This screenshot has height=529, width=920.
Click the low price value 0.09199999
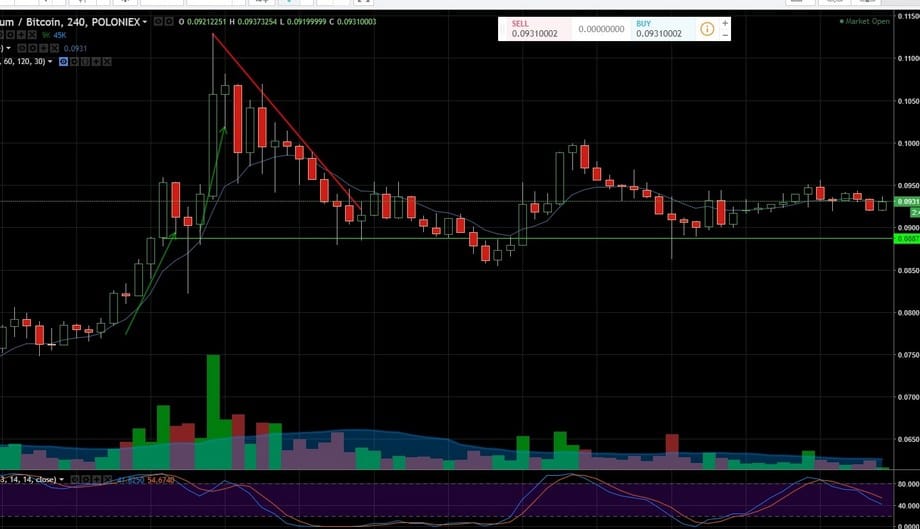click(x=306, y=22)
